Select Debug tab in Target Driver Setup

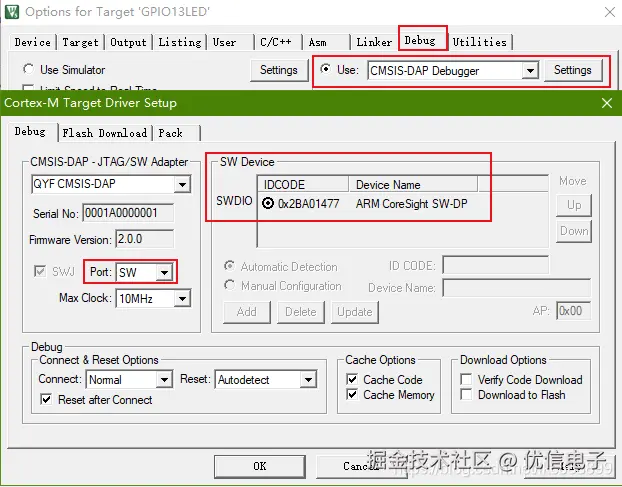pyautogui.click(x=30, y=131)
